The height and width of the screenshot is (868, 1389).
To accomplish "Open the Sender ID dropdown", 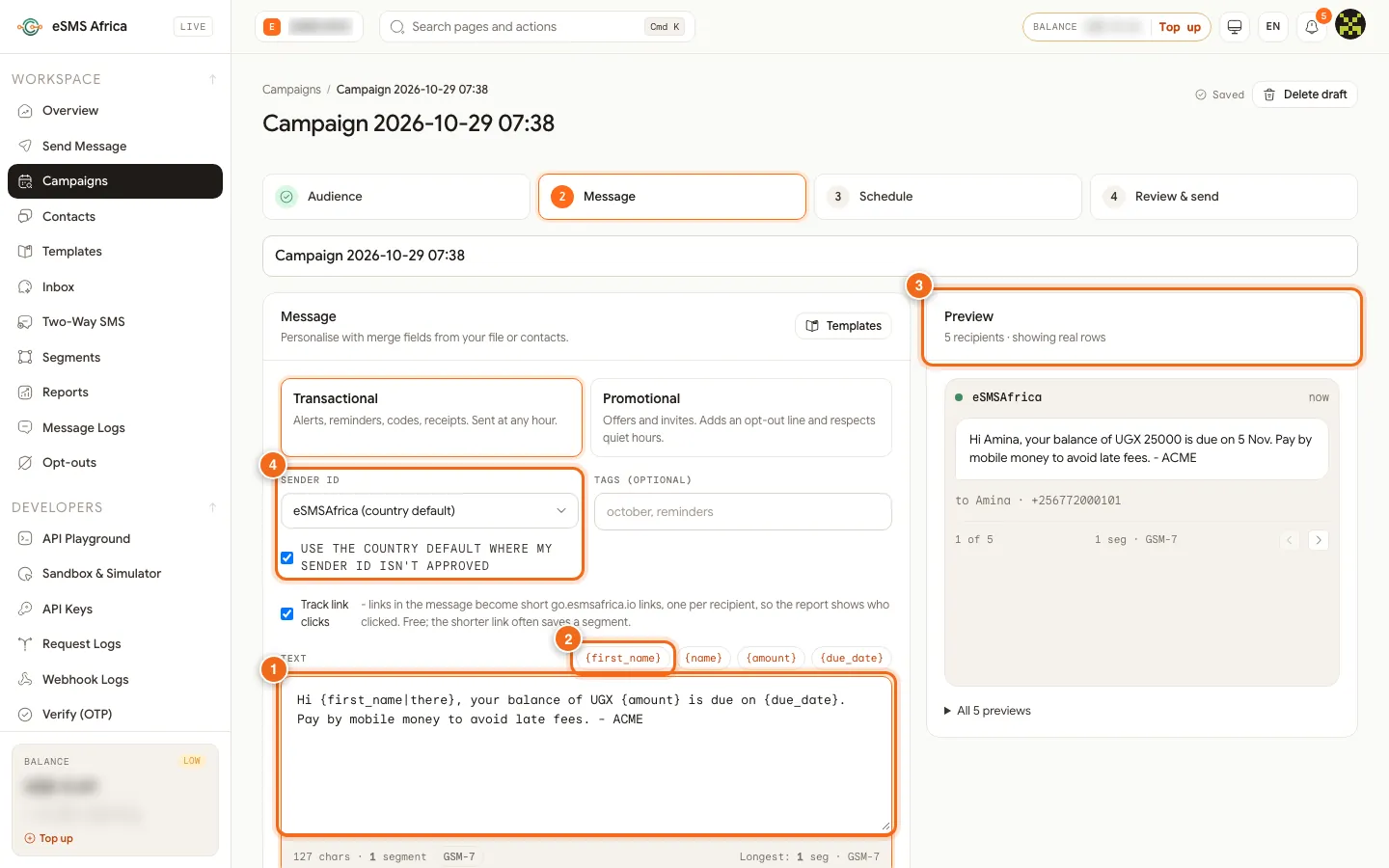I will coord(429,510).
